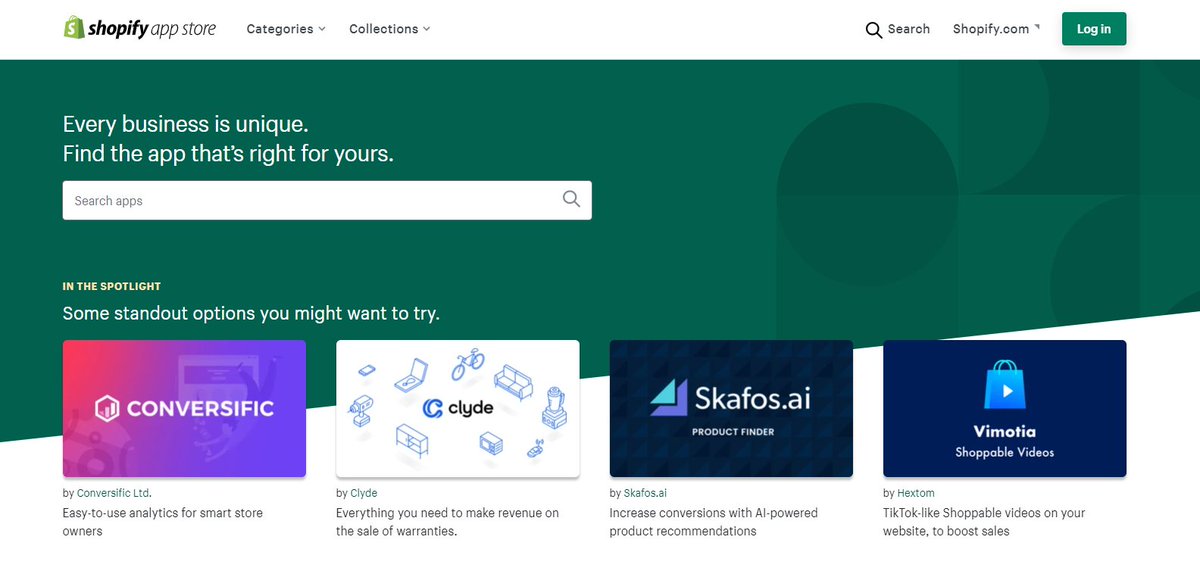
Task: Expand the Collections dropdown menu
Action: pos(390,29)
